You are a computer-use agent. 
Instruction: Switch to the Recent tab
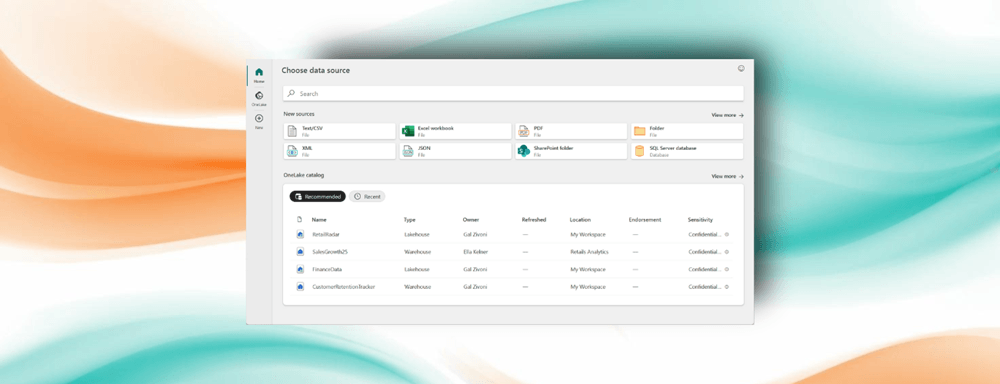click(367, 196)
